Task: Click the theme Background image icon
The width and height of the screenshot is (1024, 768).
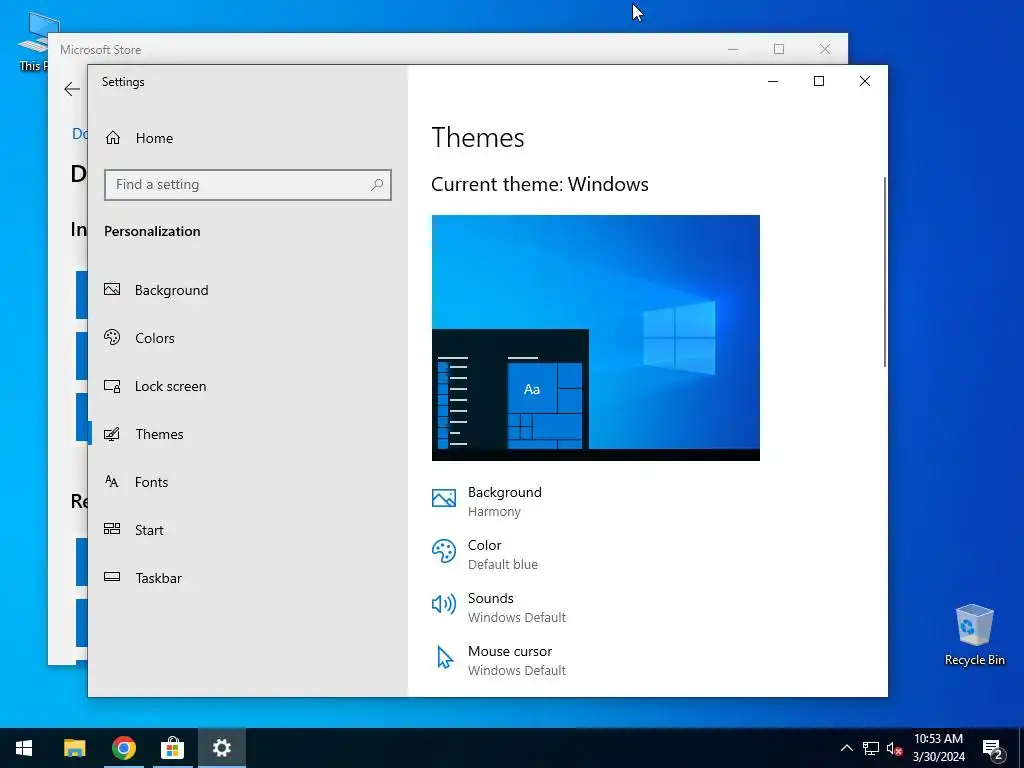Action: coord(444,498)
